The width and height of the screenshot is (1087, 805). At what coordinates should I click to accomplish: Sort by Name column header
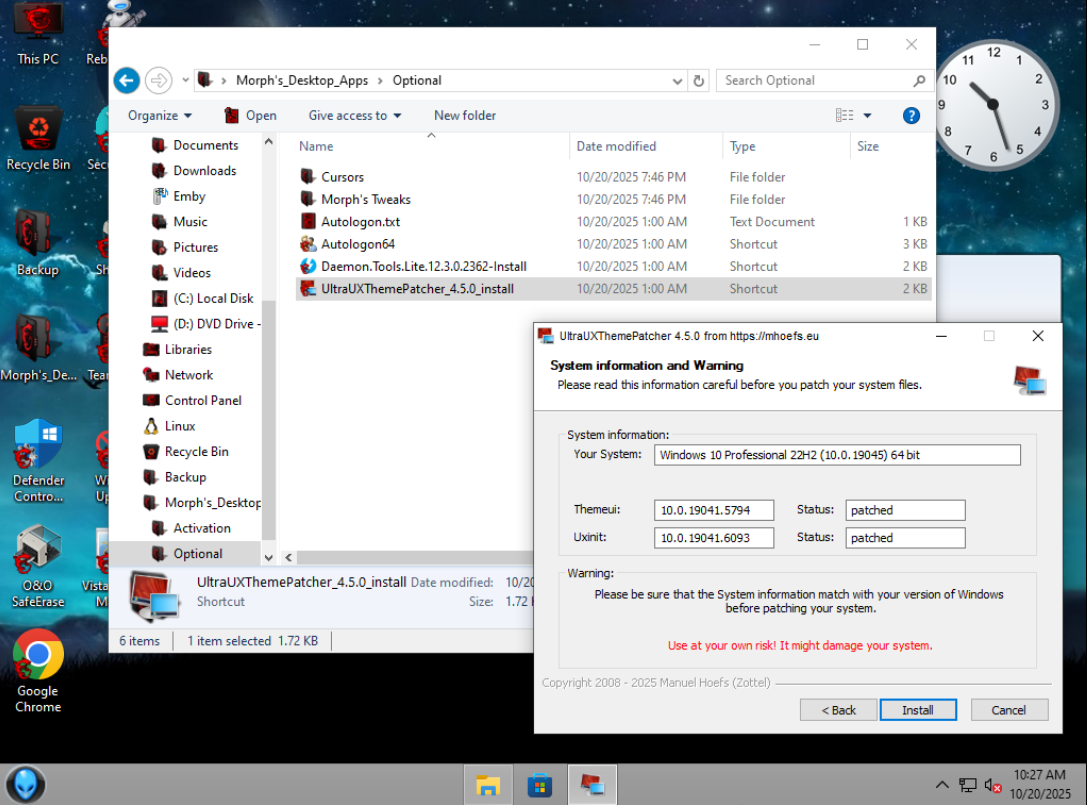[x=316, y=146]
